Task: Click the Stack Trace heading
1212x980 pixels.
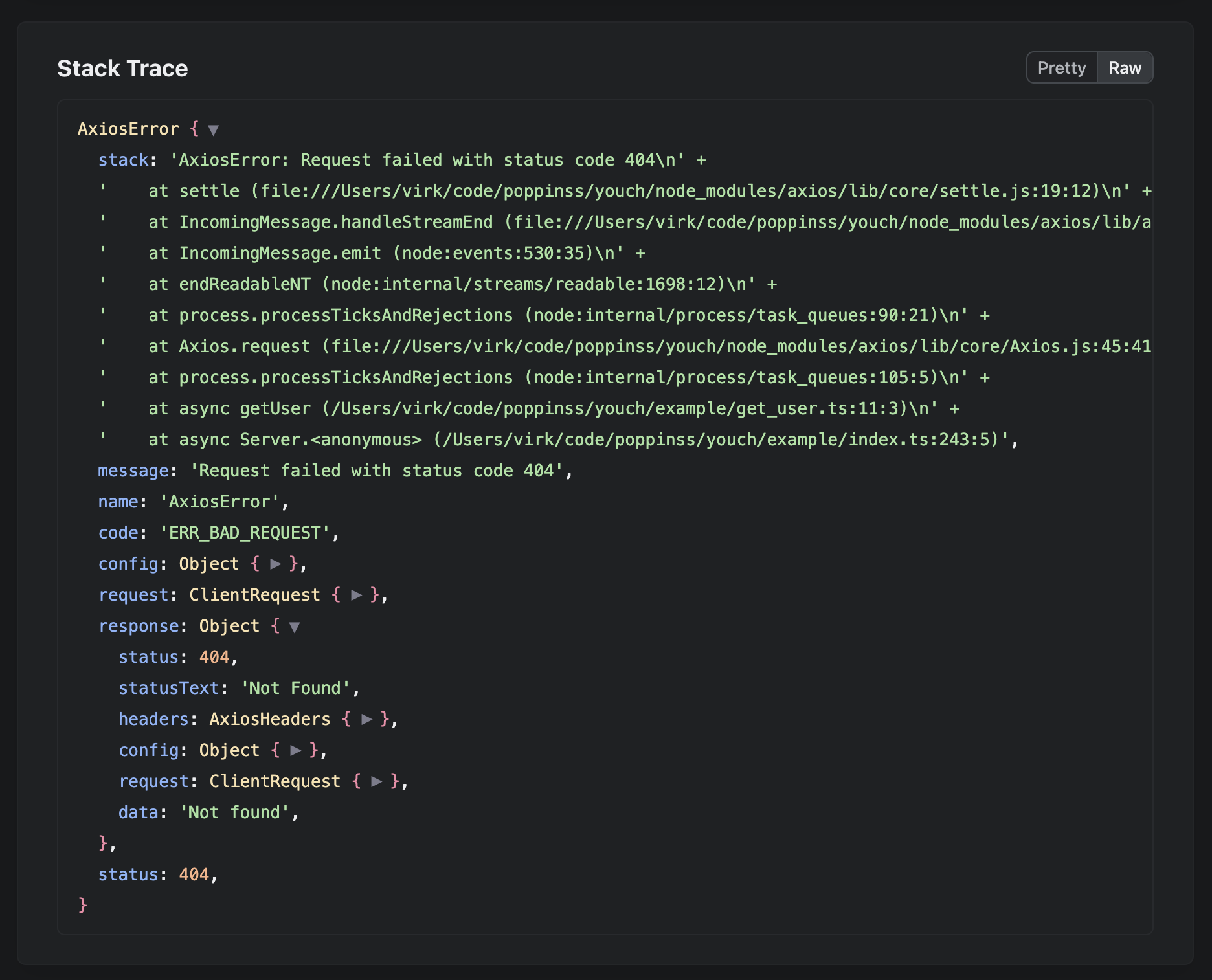Action: [x=122, y=69]
